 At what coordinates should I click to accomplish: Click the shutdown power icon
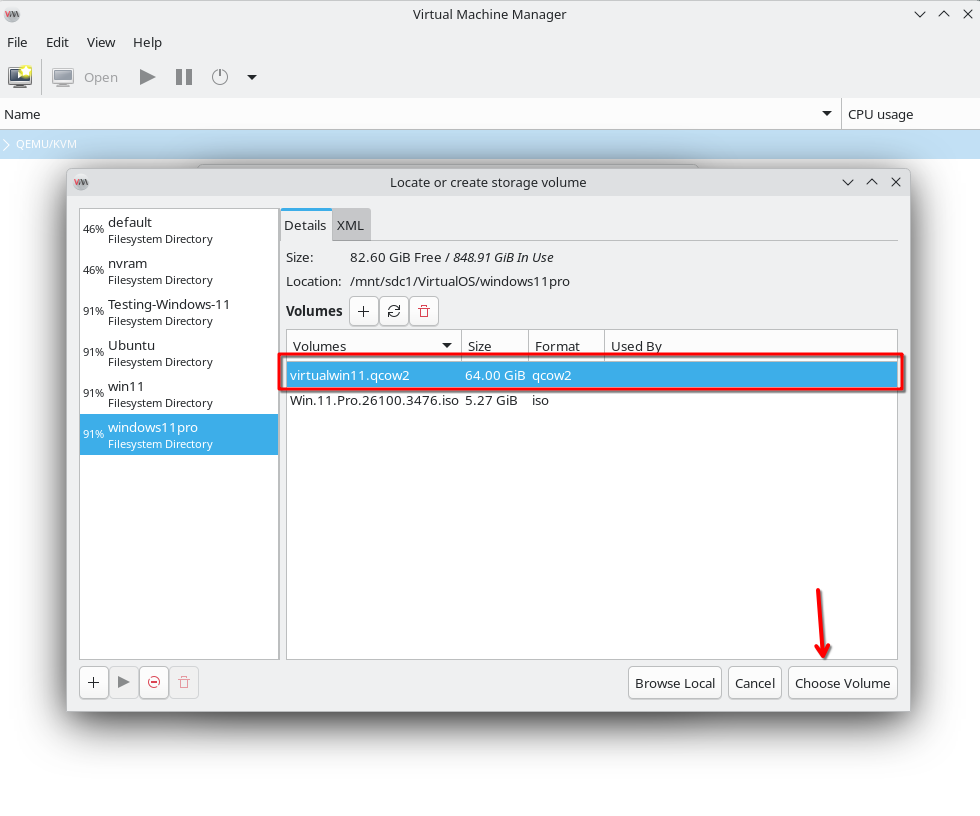(220, 77)
